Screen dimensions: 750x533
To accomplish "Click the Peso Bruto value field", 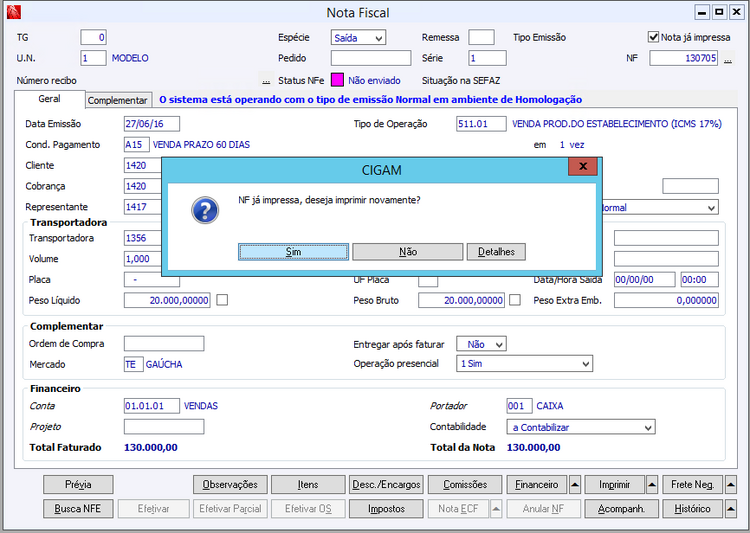I will click(461, 300).
